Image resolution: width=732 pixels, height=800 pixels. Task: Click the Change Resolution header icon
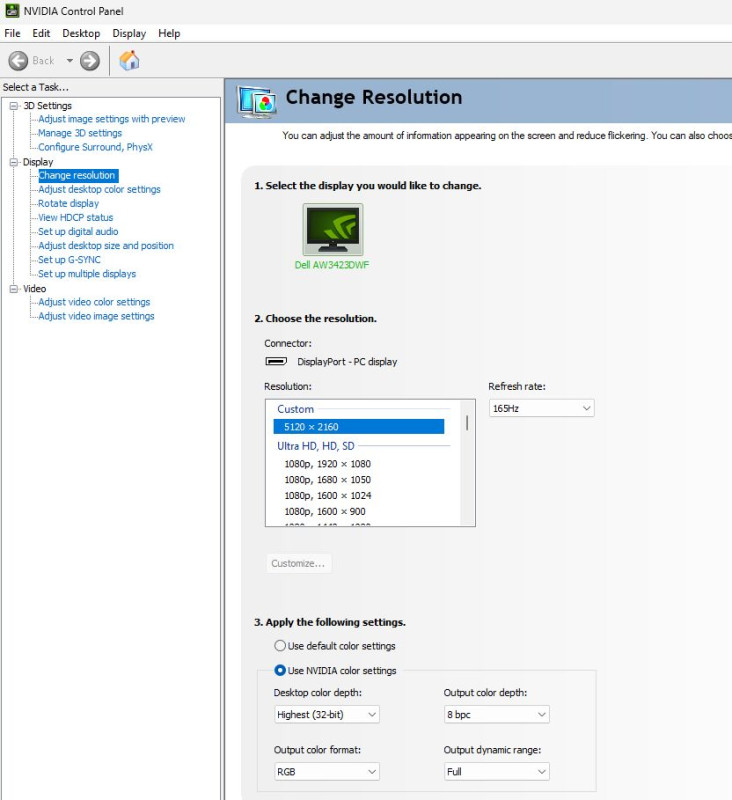(257, 102)
